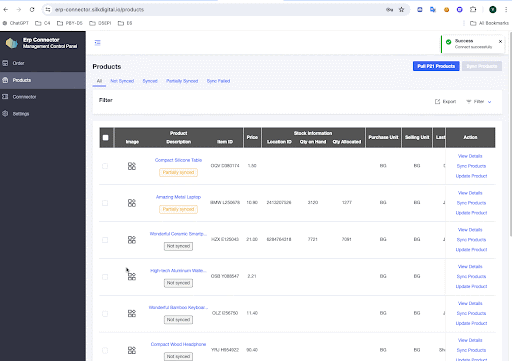Image resolution: width=512 pixels, height=361 pixels.
Task: Click the Export icon in the filter bar
Action: [x=437, y=101]
